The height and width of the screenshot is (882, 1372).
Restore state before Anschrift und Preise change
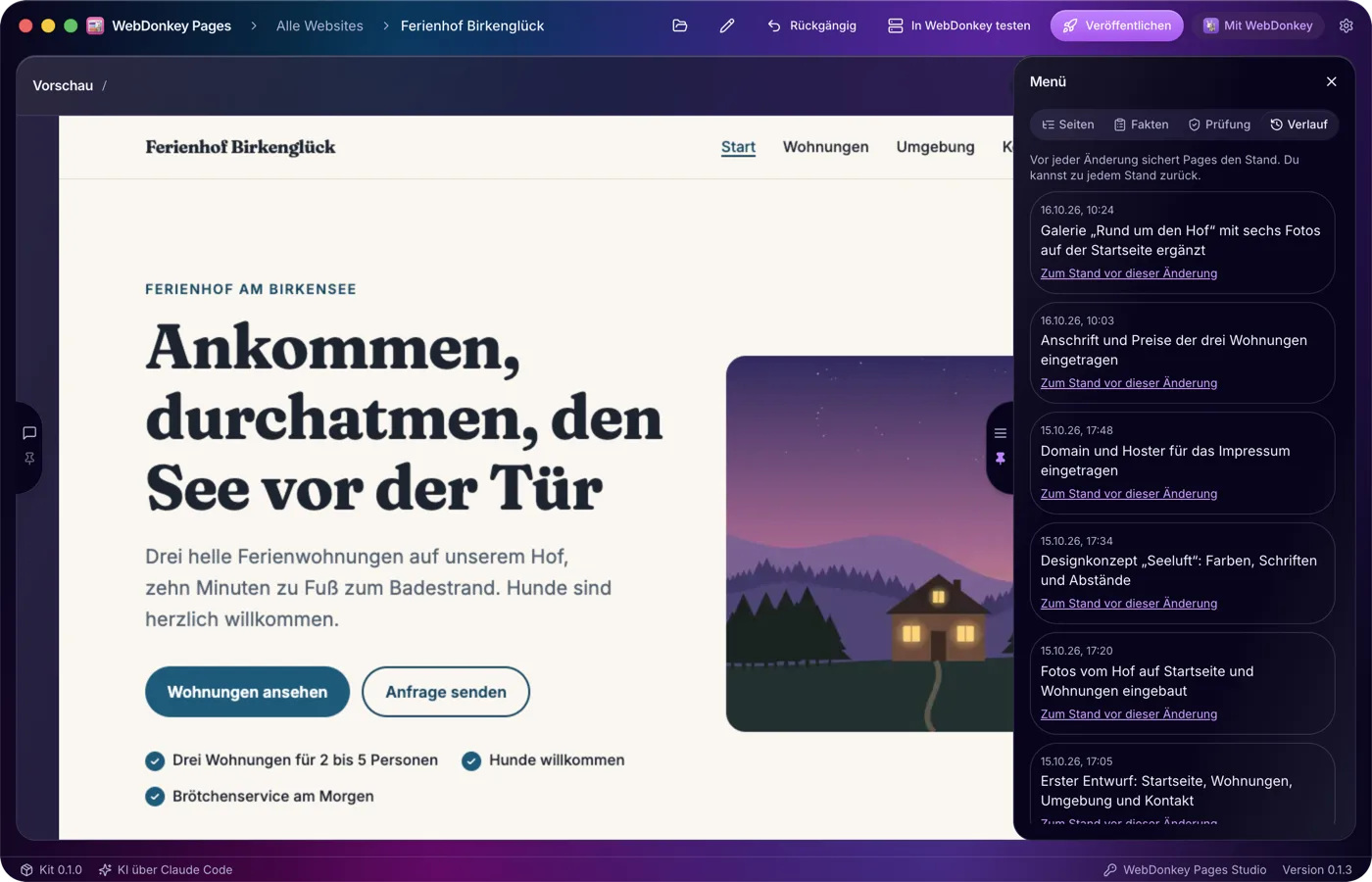tap(1129, 383)
